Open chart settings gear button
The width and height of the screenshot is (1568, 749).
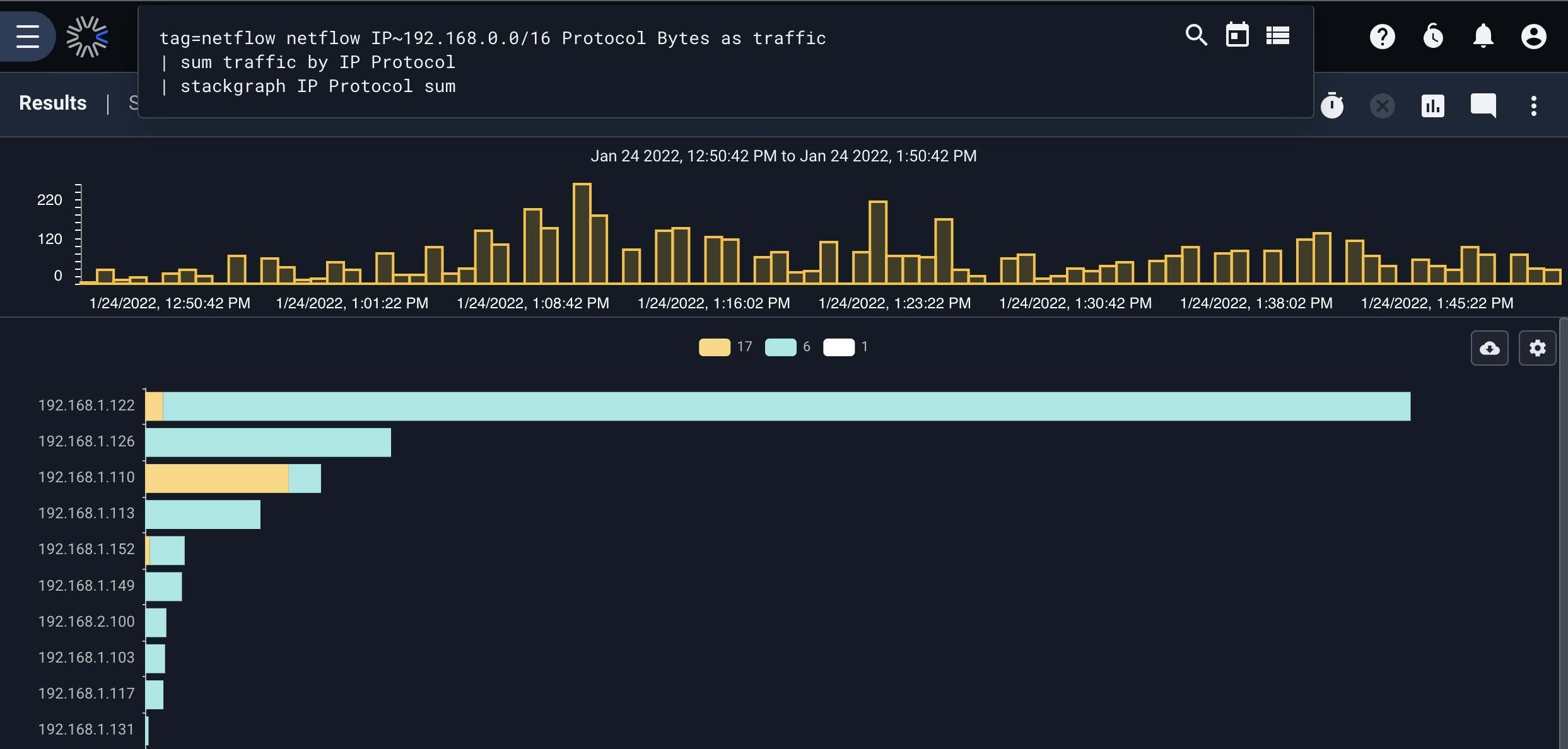point(1537,348)
